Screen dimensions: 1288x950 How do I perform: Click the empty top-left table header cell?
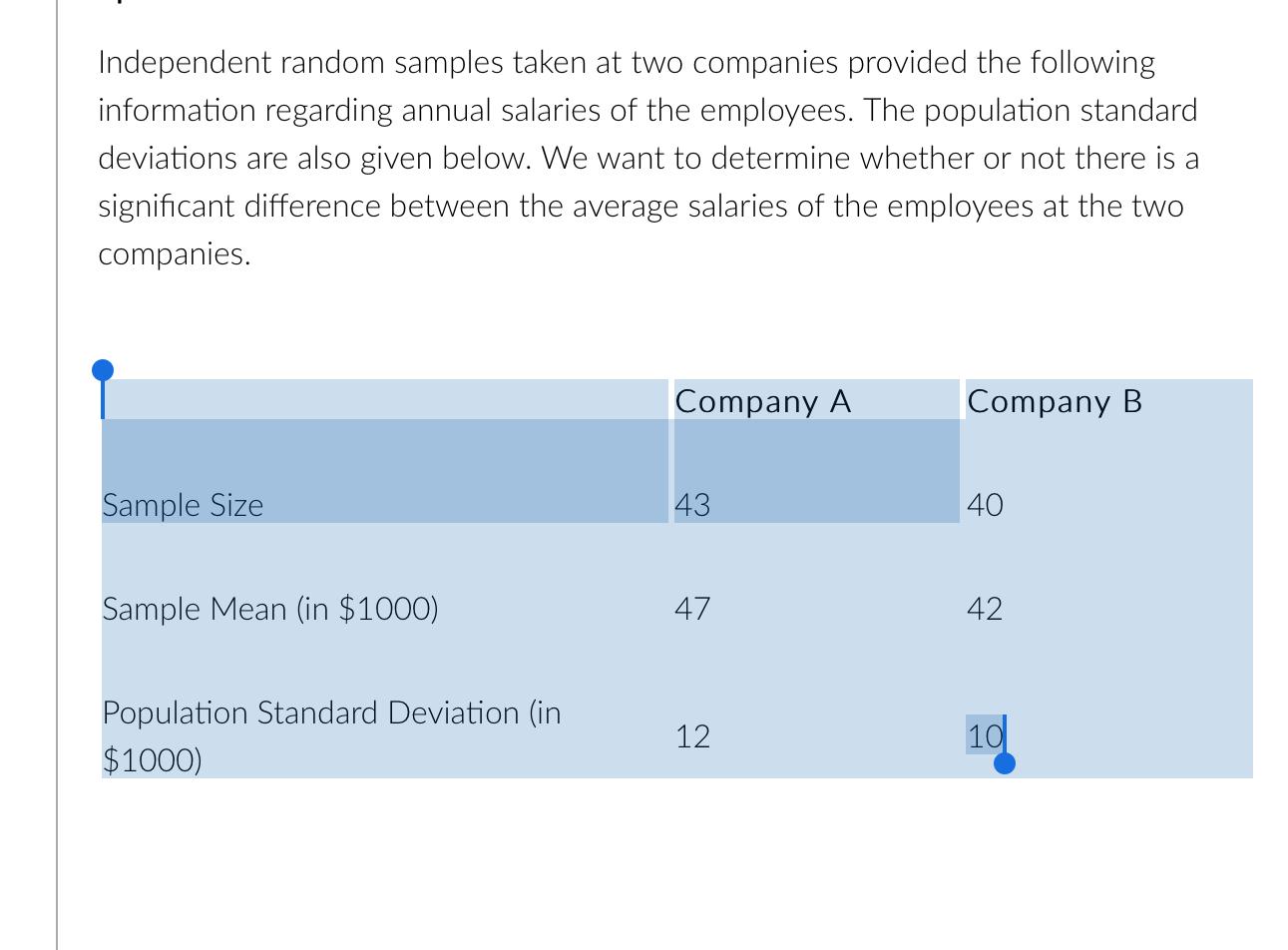pyautogui.click(x=385, y=399)
